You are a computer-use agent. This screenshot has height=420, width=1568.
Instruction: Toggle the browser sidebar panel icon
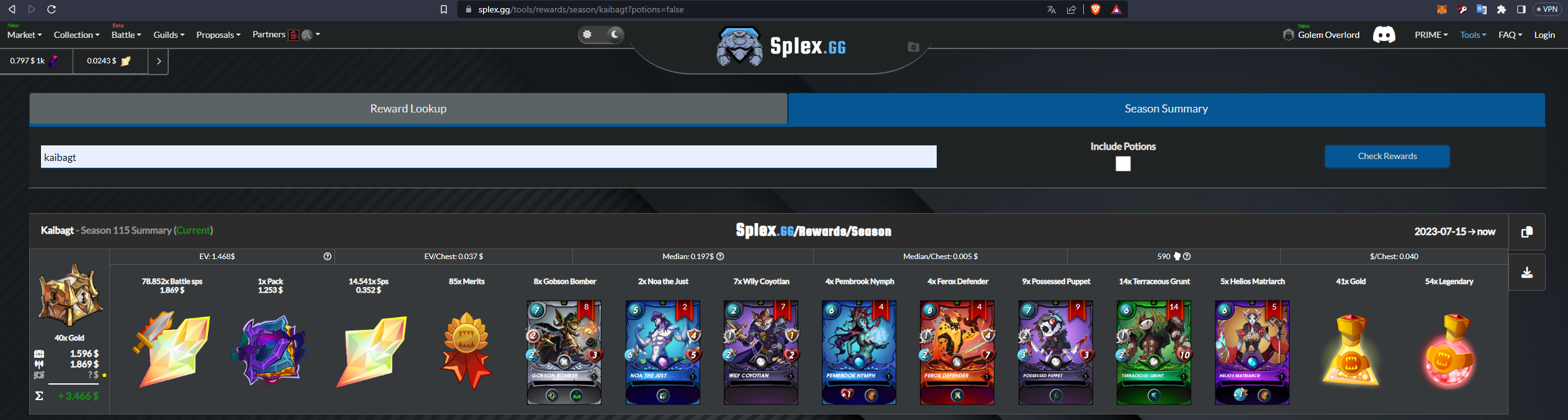[x=1521, y=9]
